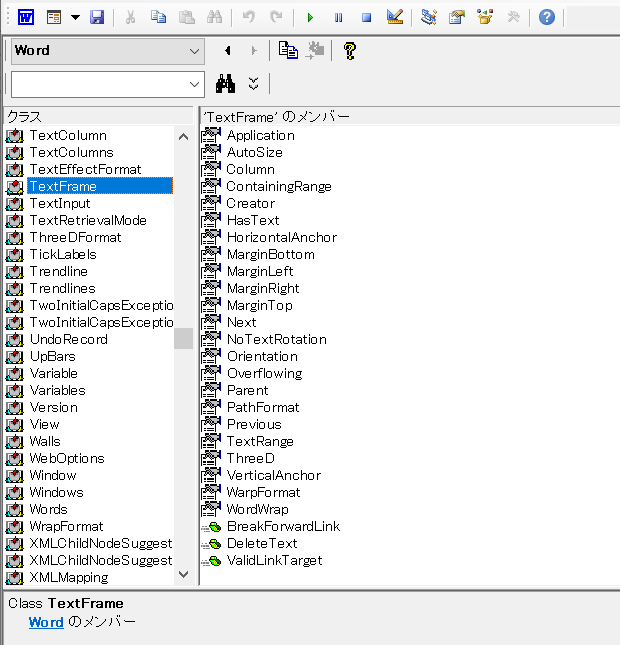Select the TextRange member

point(260,441)
